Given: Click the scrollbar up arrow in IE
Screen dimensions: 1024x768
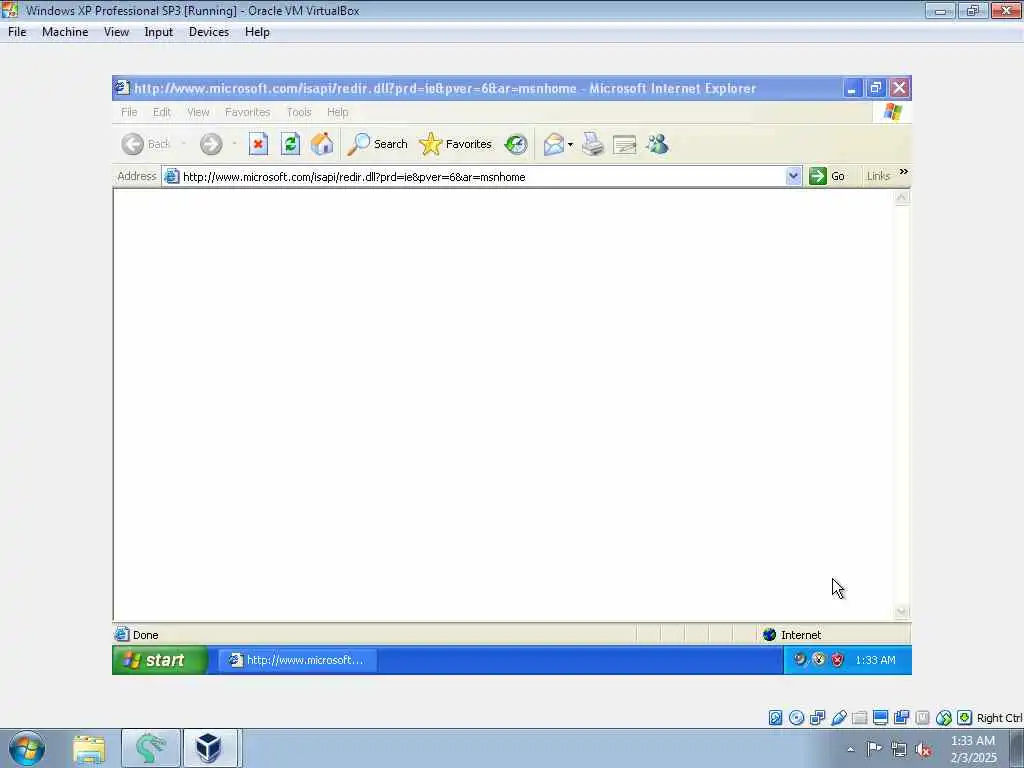Looking at the screenshot, I should [902, 198].
